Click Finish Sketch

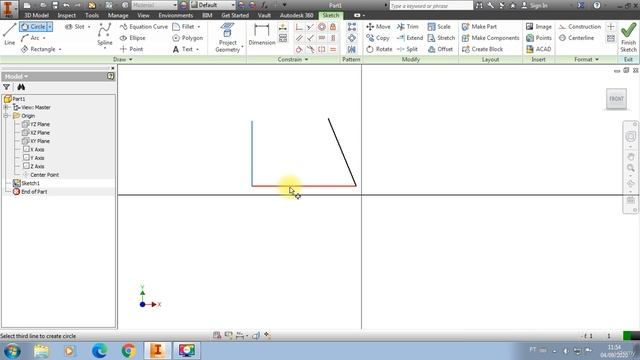pyautogui.click(x=629, y=37)
